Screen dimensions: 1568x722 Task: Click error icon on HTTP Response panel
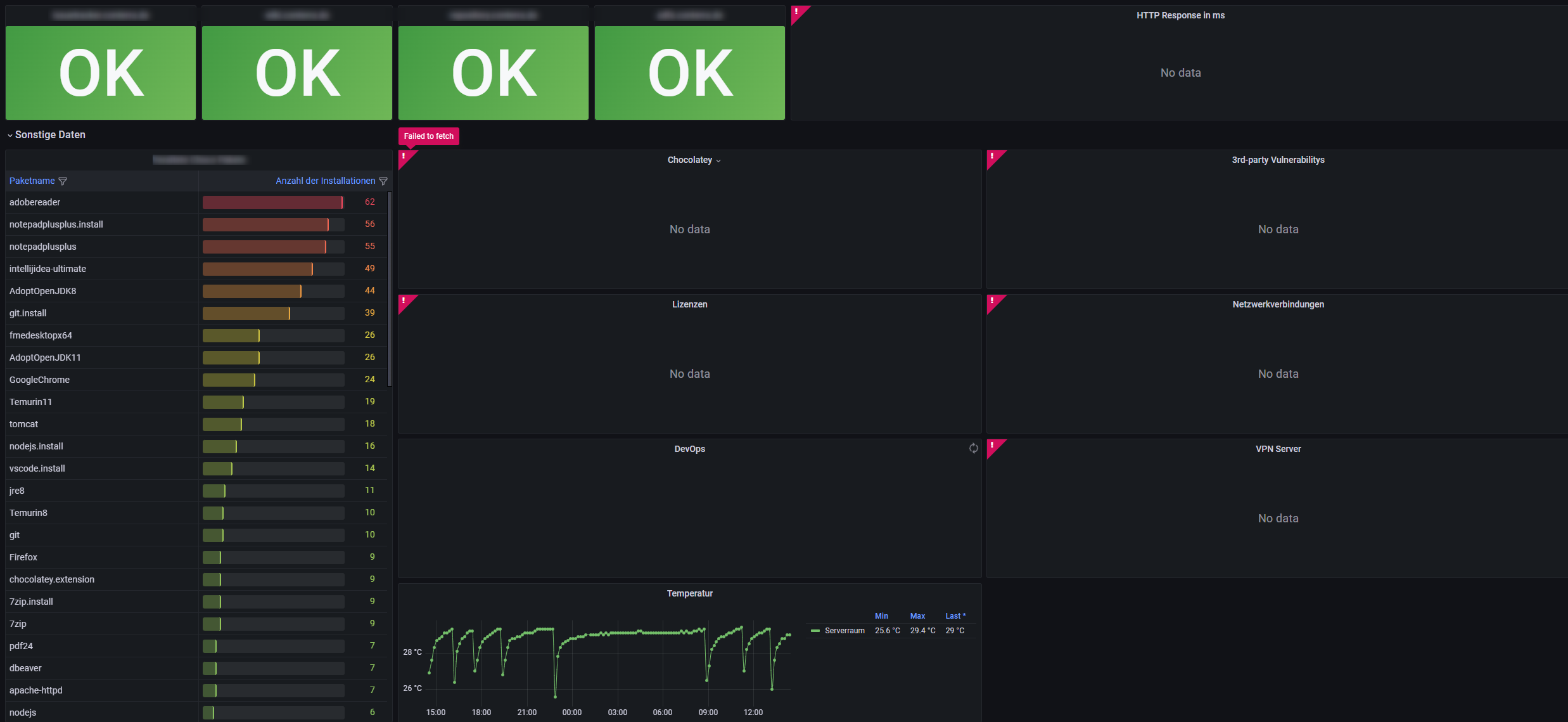pos(797,12)
